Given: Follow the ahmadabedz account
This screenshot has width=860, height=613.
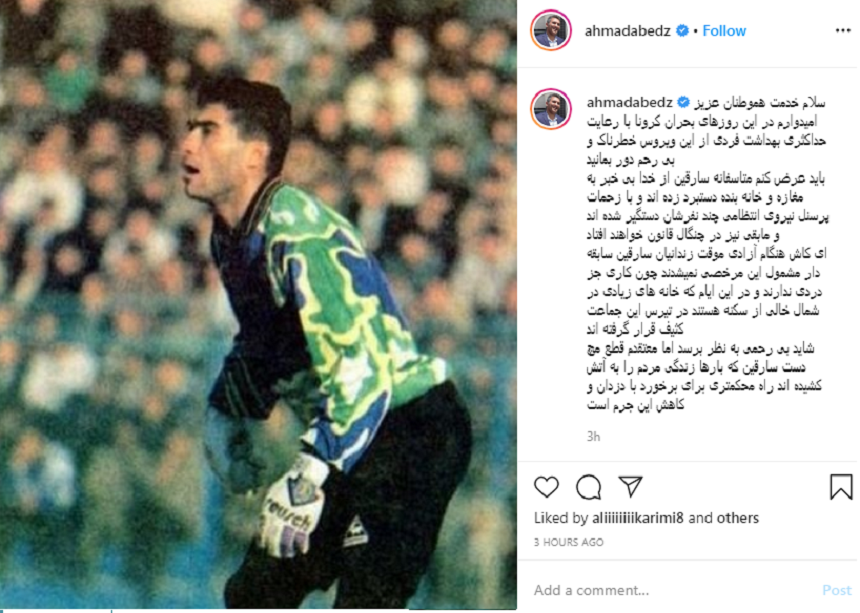Looking at the screenshot, I should (724, 31).
